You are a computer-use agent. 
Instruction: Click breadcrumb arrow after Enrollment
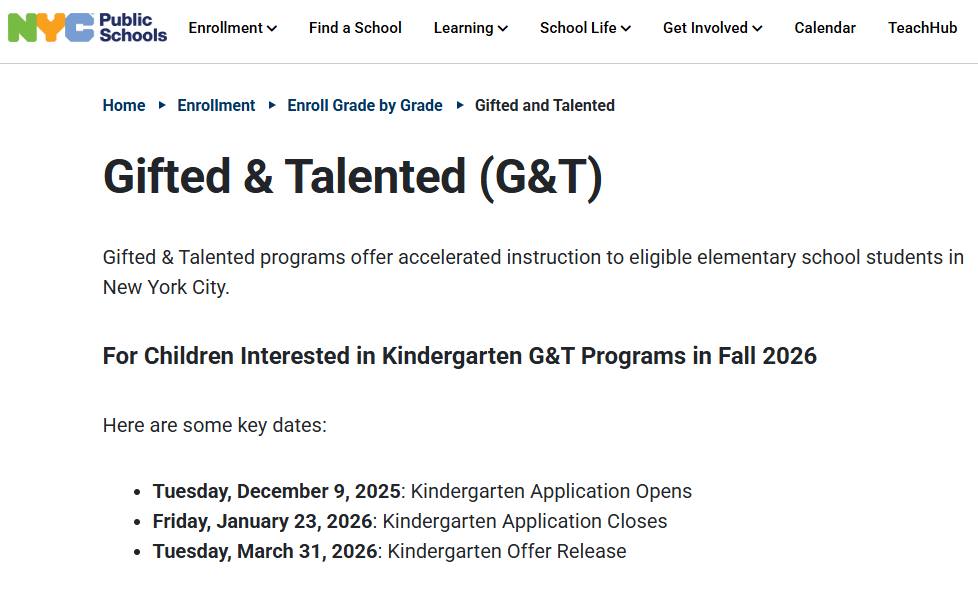coord(272,105)
